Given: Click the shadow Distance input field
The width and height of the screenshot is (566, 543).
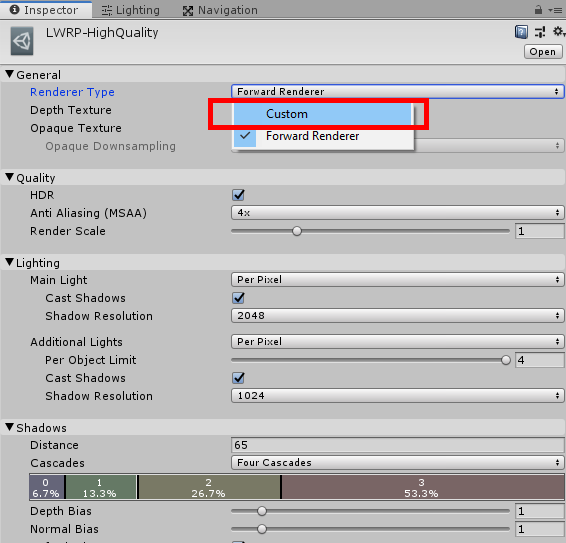Looking at the screenshot, I should [x=397, y=445].
